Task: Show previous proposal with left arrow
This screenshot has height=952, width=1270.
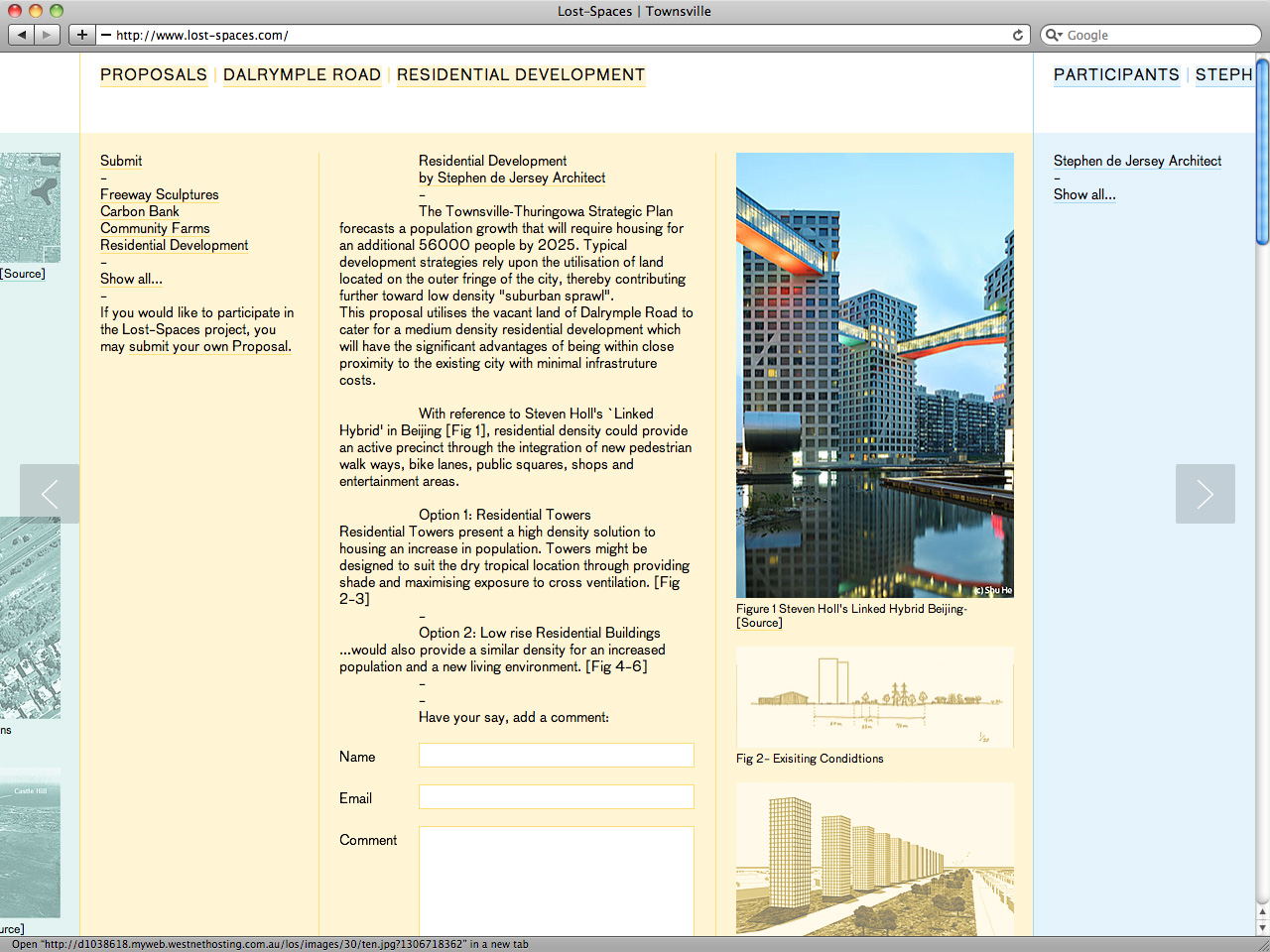Action: click(50, 494)
